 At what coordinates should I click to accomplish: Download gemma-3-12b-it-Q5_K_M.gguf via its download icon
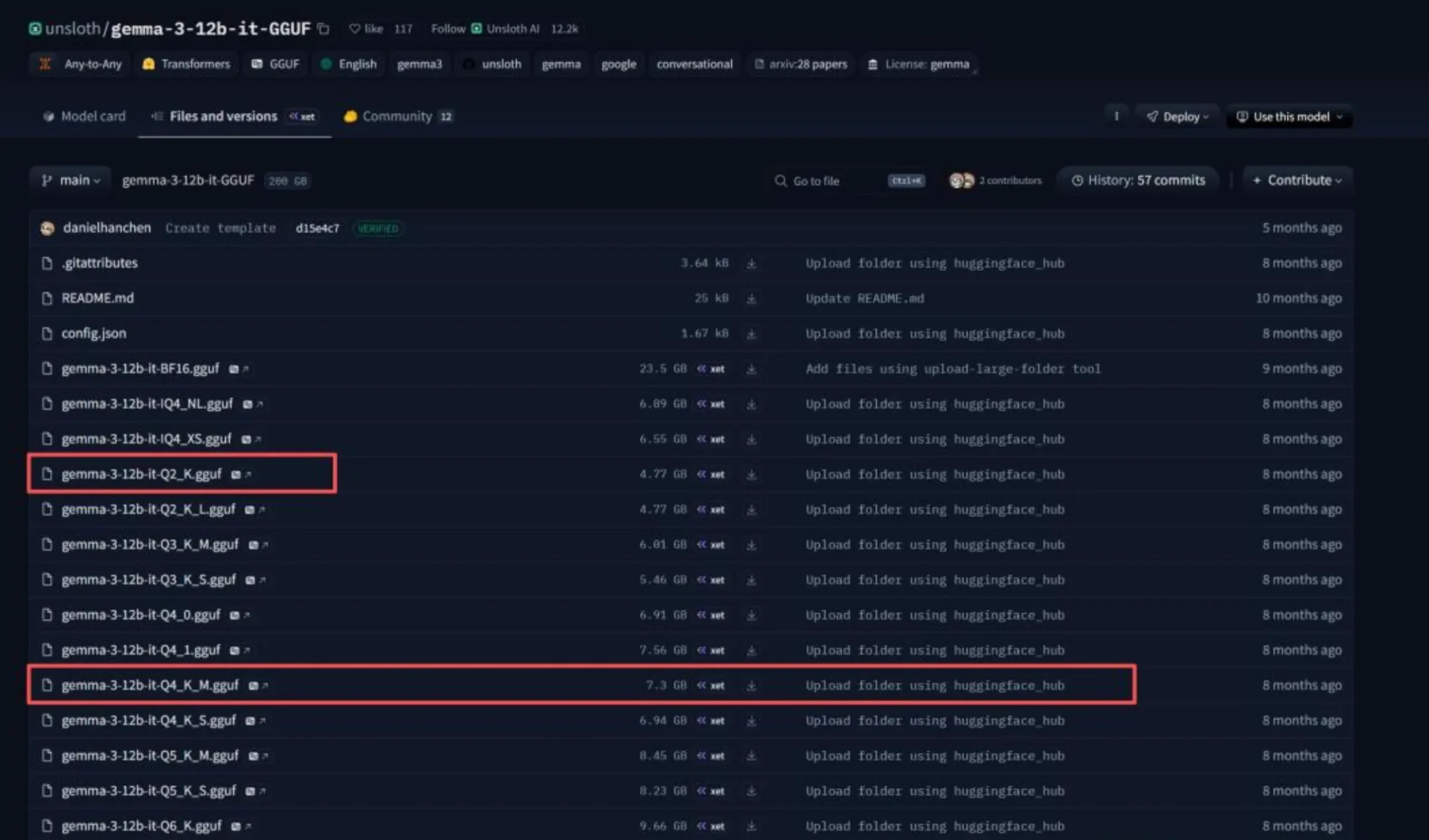coord(751,756)
